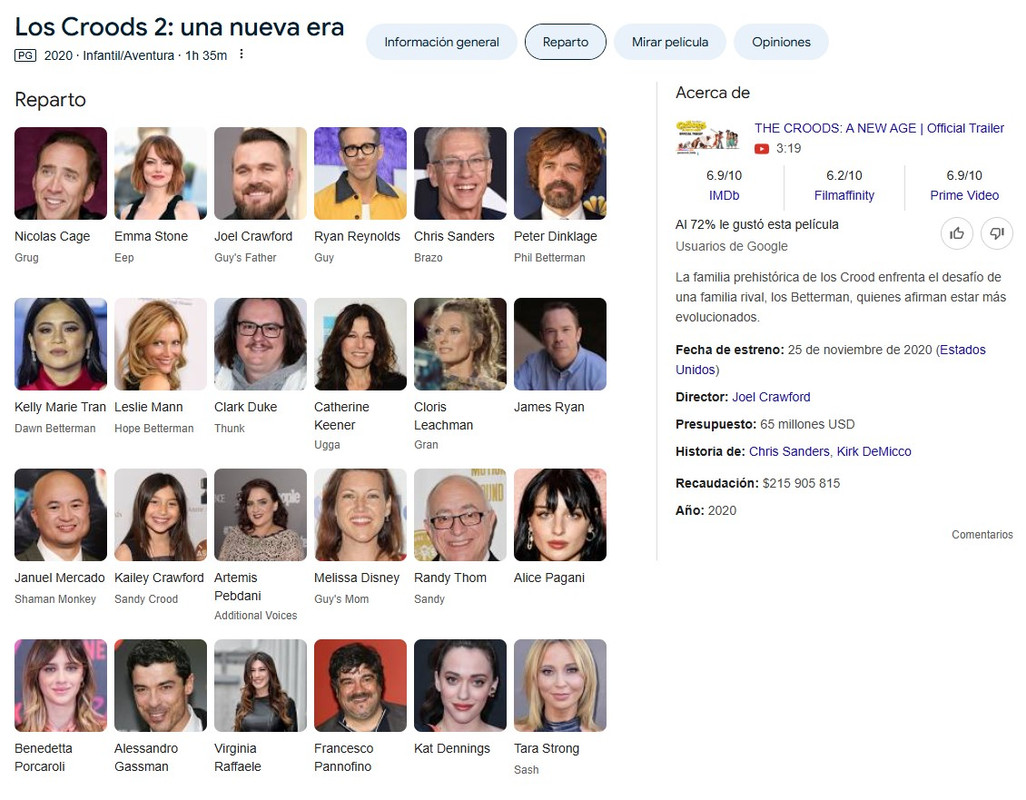Screen dimensions: 1026x800
Task: Open director Joel Crawford link
Action: pyautogui.click(x=771, y=397)
